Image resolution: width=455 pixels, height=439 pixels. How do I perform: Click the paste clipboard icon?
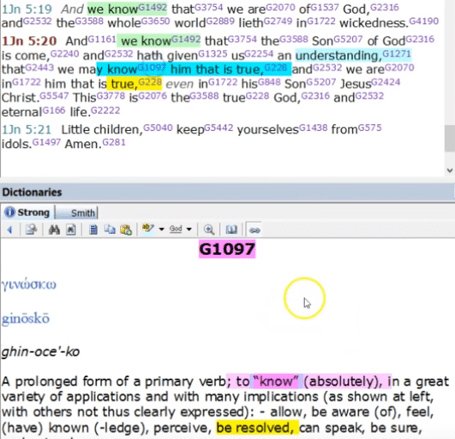pyautogui.click(x=126, y=230)
